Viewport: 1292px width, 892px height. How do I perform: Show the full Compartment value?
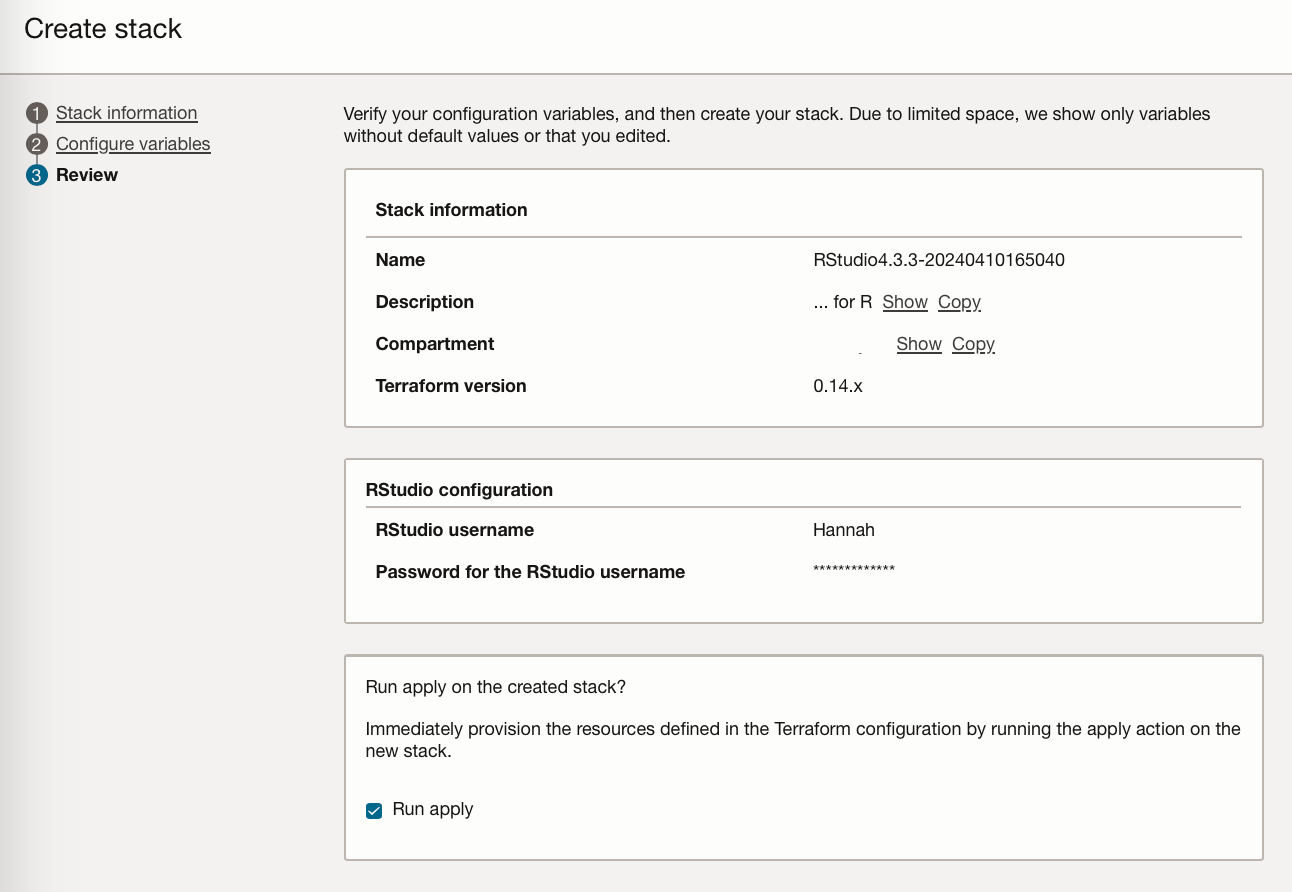pyautogui.click(x=919, y=344)
